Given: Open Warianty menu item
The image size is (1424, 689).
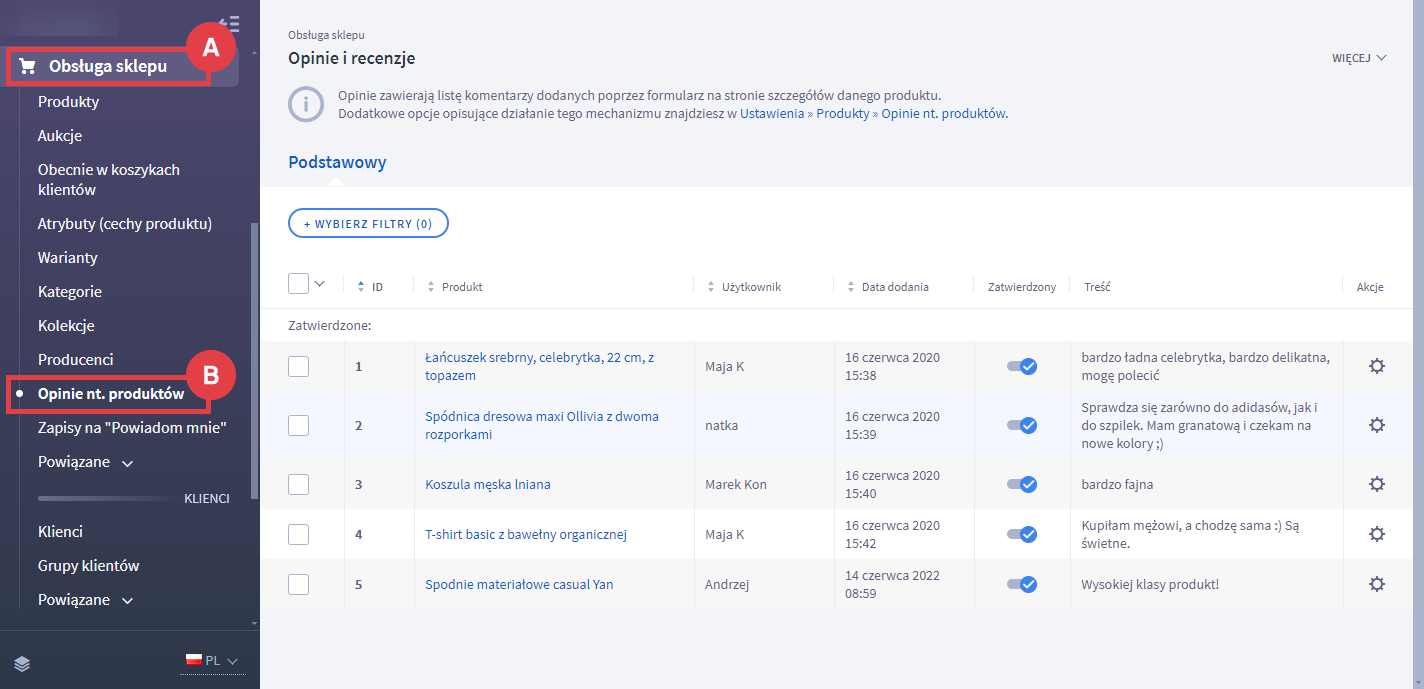Looking at the screenshot, I should point(68,258).
